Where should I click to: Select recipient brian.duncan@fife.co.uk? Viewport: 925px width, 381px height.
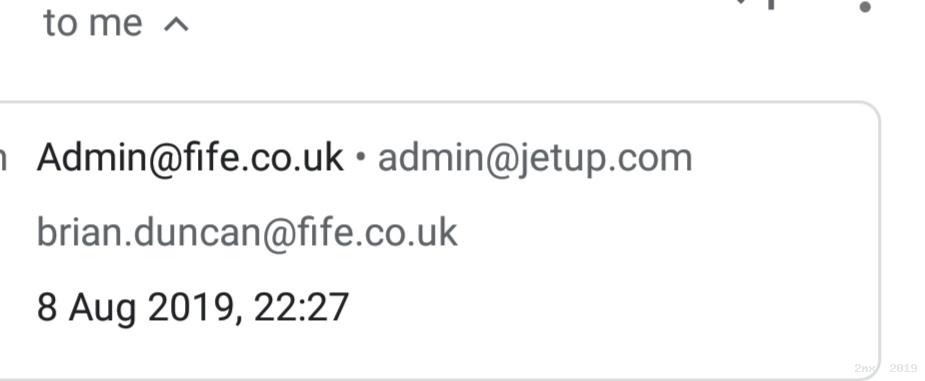pyautogui.click(x=247, y=232)
